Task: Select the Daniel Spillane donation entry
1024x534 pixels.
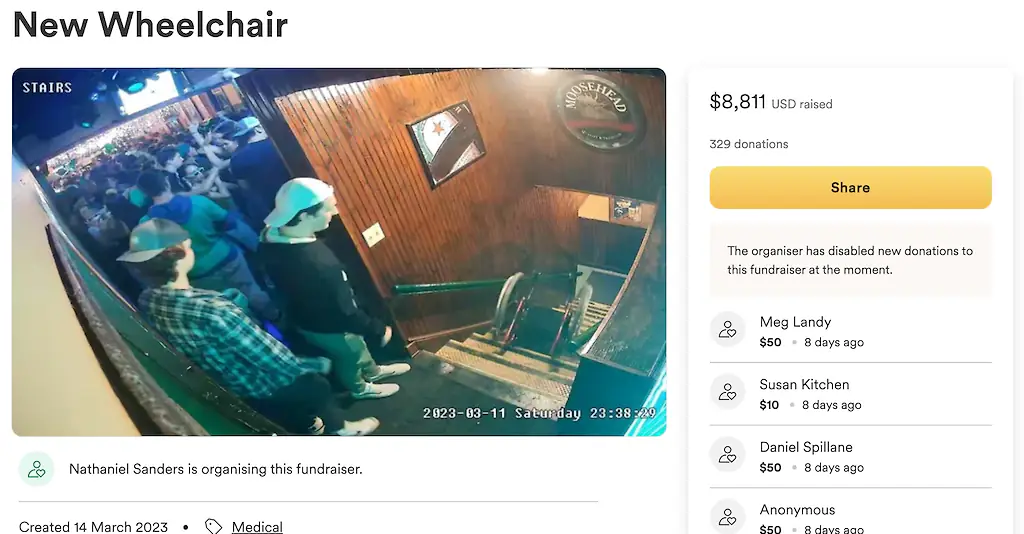Action: (x=850, y=456)
